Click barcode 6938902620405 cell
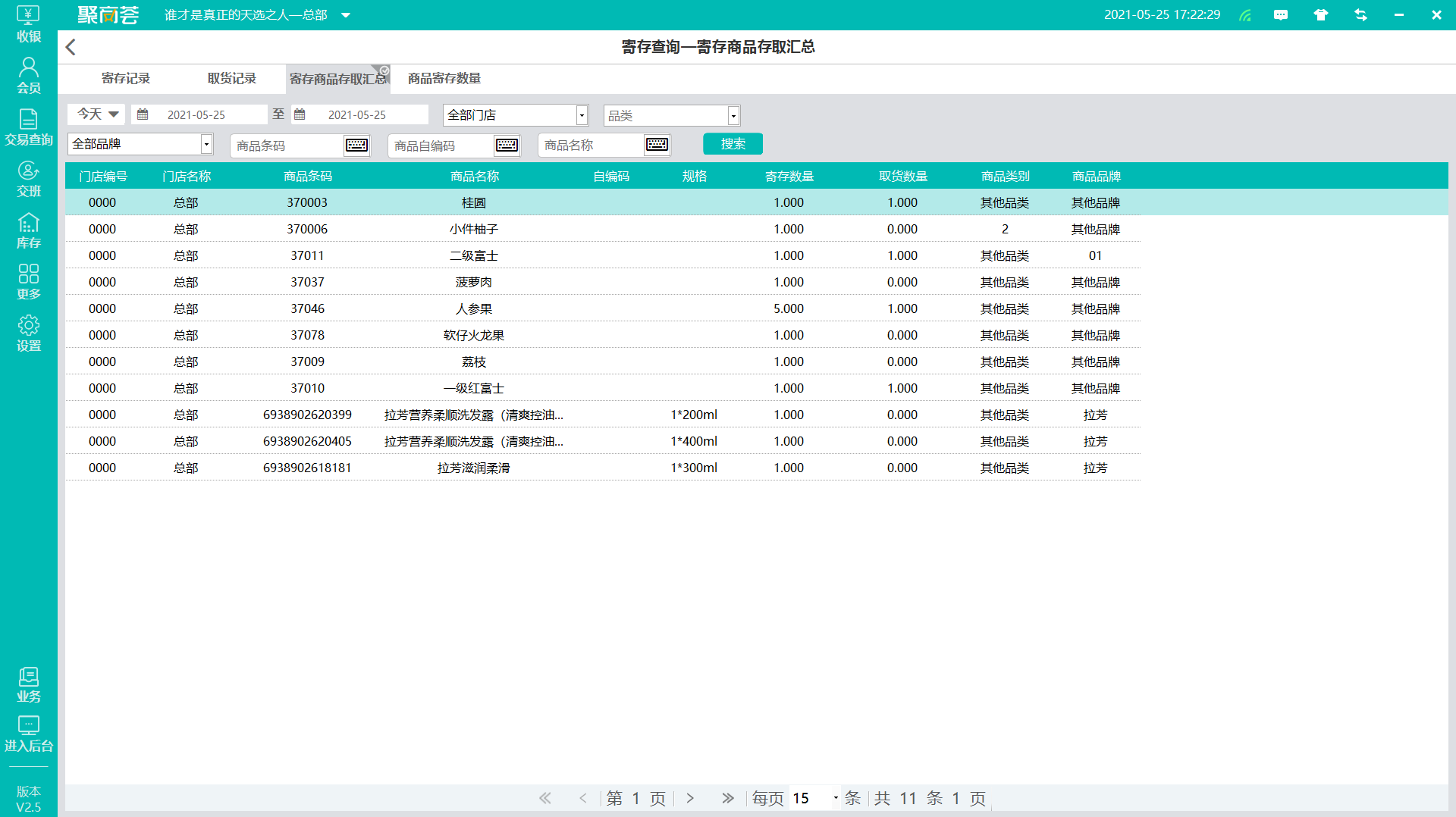 pyautogui.click(x=307, y=441)
